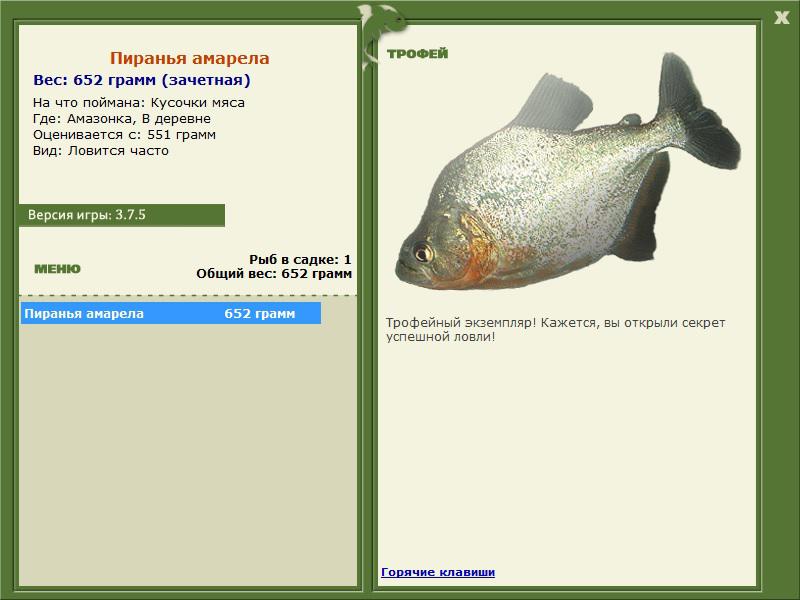Click the fish logo icon at the top
This screenshot has height=600, width=800.
[382, 36]
